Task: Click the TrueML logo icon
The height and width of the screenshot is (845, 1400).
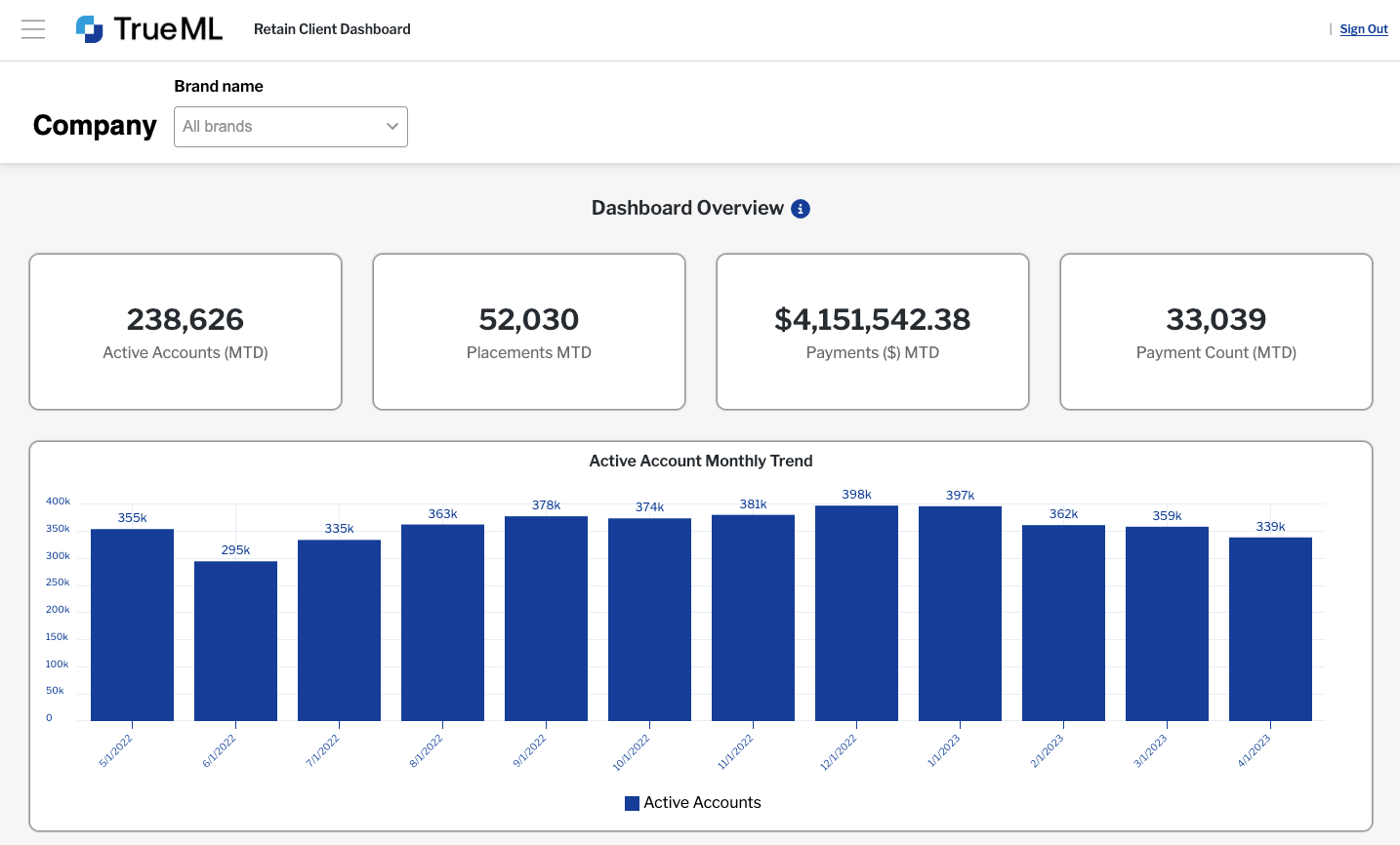Action: (x=90, y=29)
